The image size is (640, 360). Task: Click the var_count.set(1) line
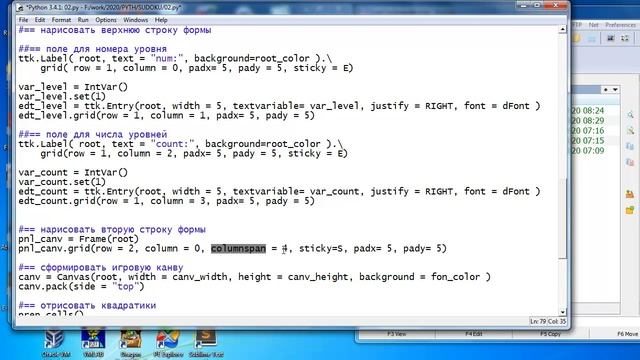pyautogui.click(x=62, y=182)
